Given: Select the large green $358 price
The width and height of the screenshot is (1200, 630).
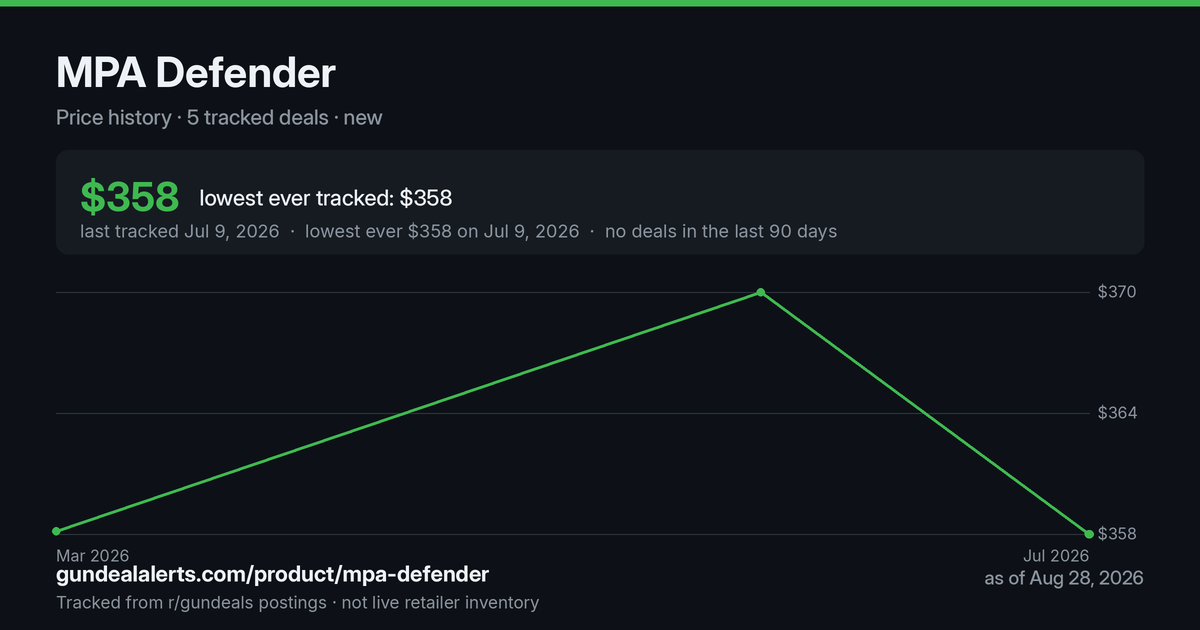Looking at the screenshot, I should (130, 198).
